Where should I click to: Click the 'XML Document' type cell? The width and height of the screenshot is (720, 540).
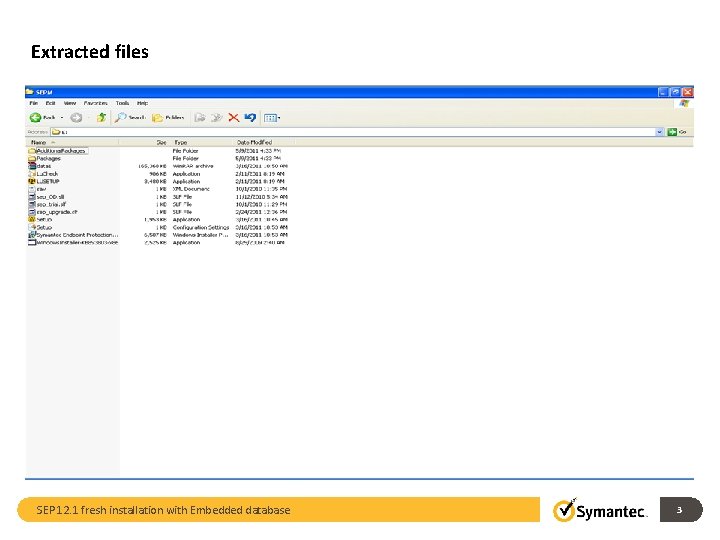pos(191,189)
